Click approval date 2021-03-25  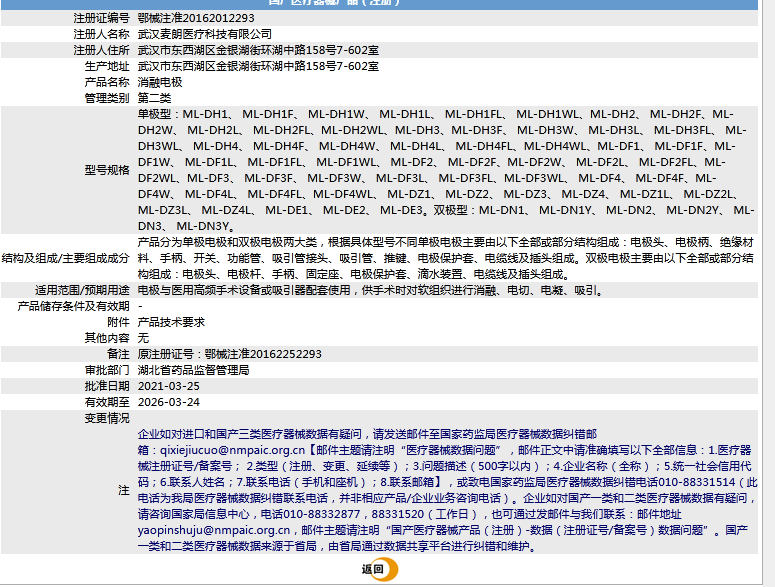[169, 386]
